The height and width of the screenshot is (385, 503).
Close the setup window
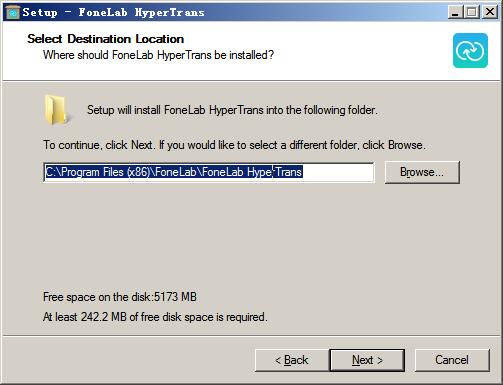point(490,12)
